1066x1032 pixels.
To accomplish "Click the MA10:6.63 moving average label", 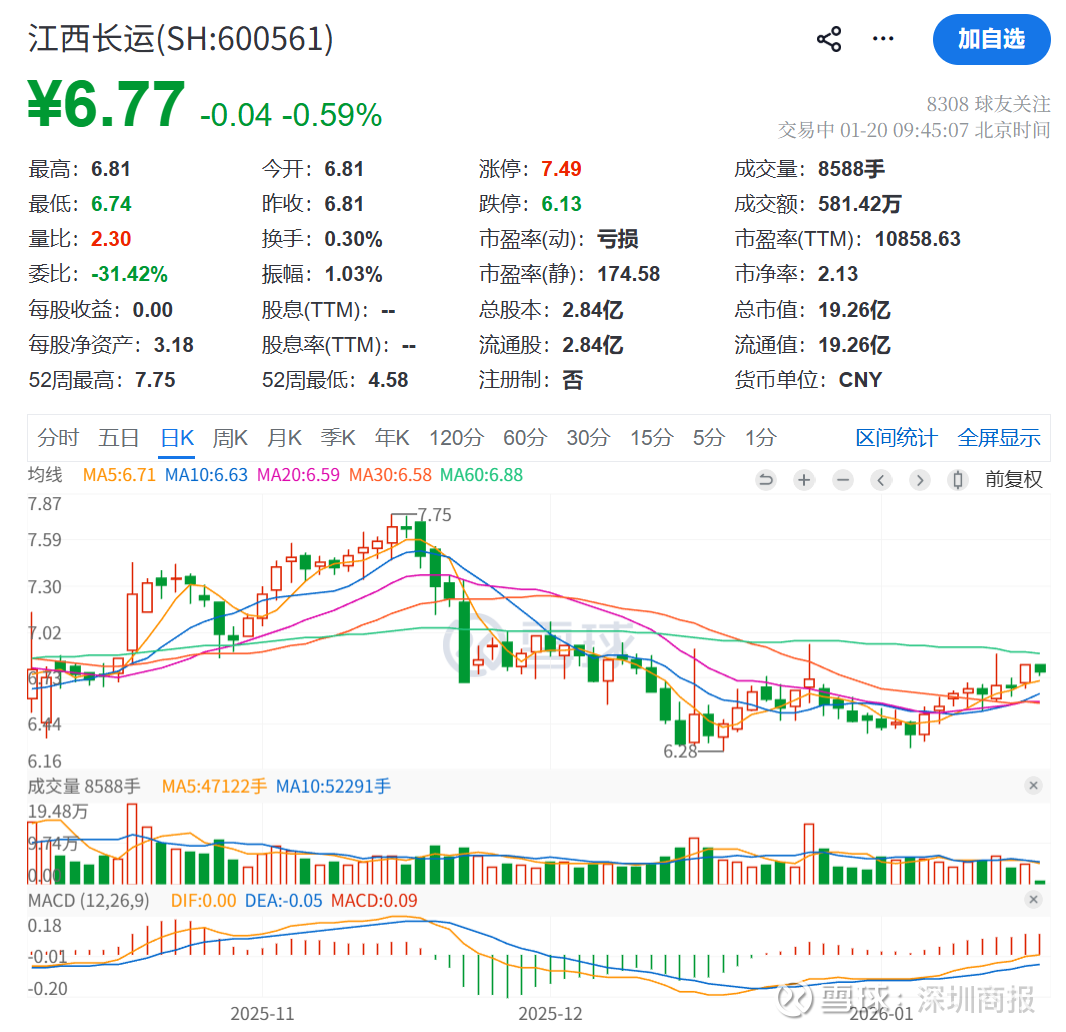I will 206,475.
